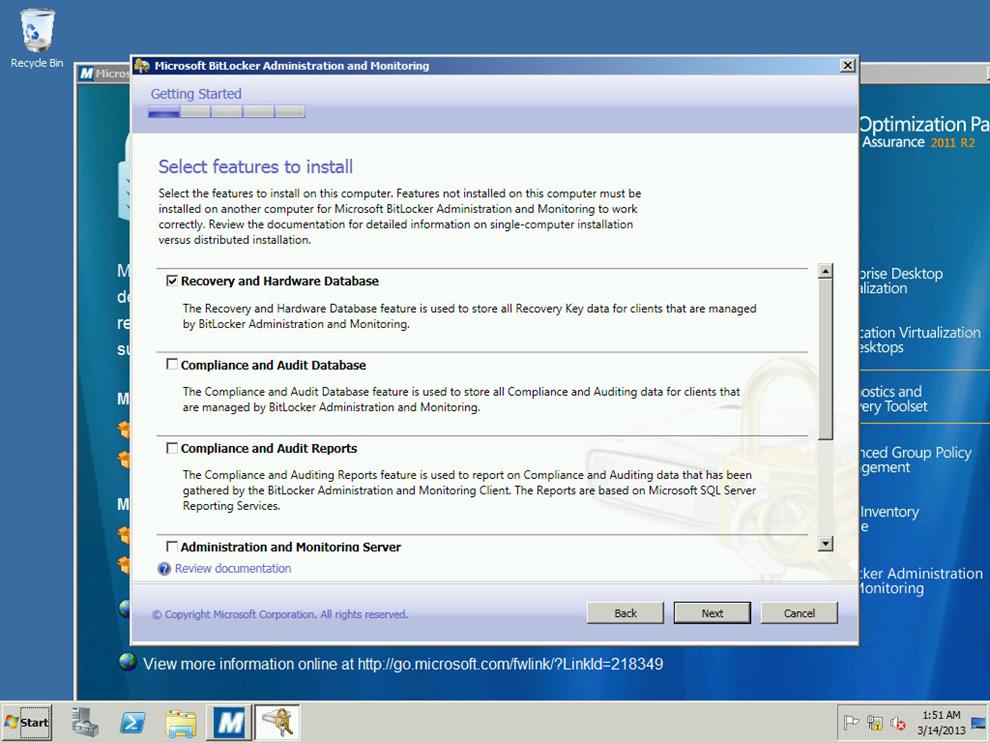Open the Recycle Bin desktop icon

(37, 38)
